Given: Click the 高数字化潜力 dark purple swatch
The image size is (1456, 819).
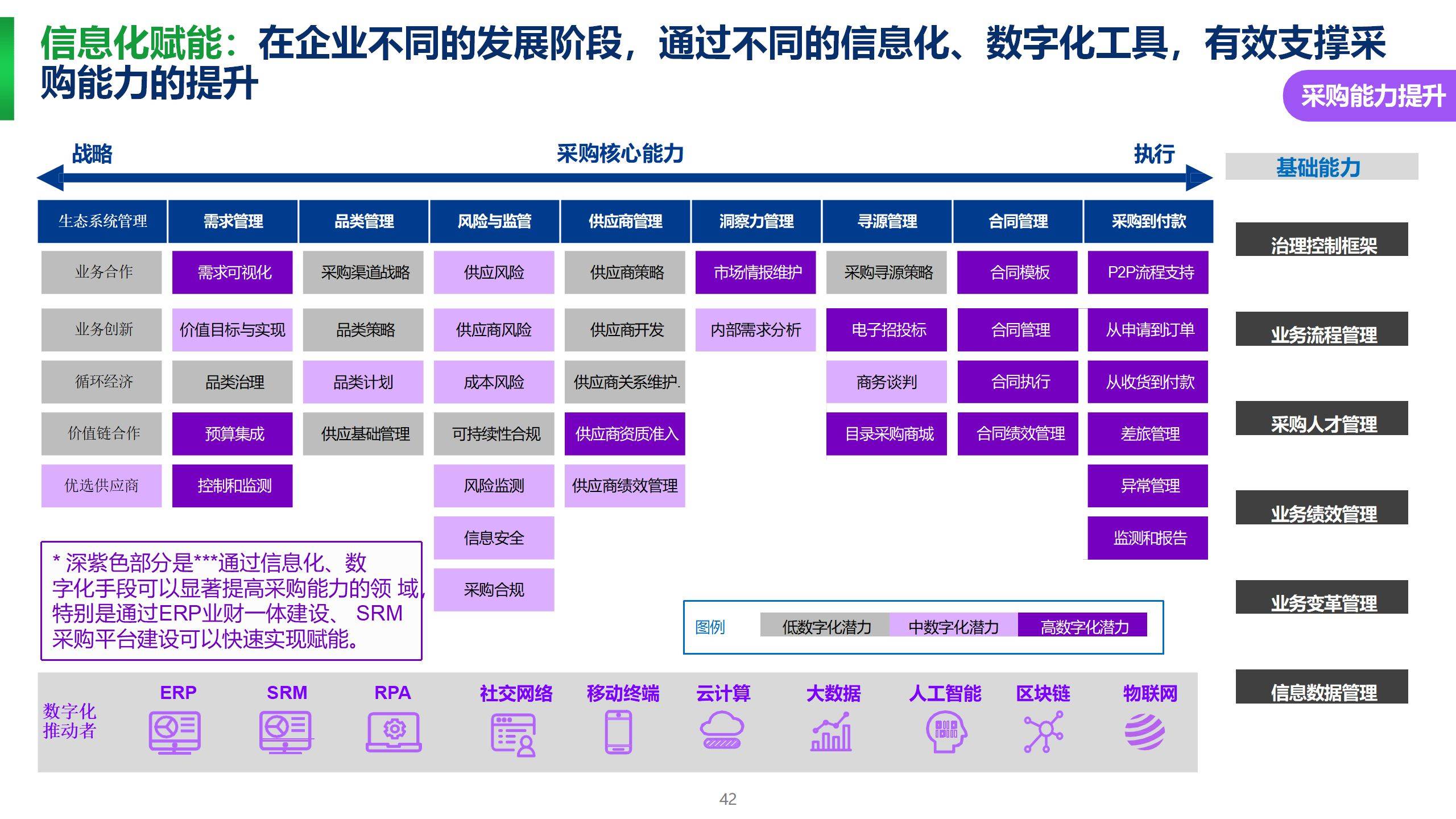Looking at the screenshot, I should (1082, 625).
